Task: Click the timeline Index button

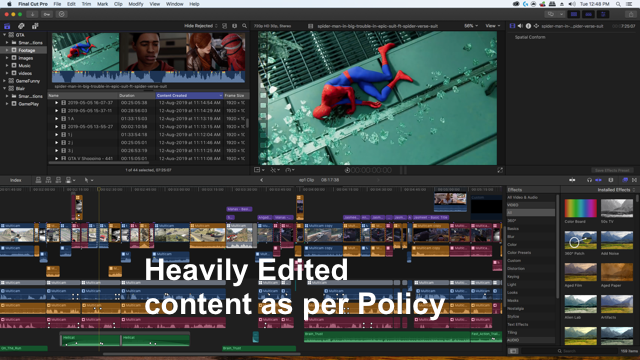Action: 16,180
